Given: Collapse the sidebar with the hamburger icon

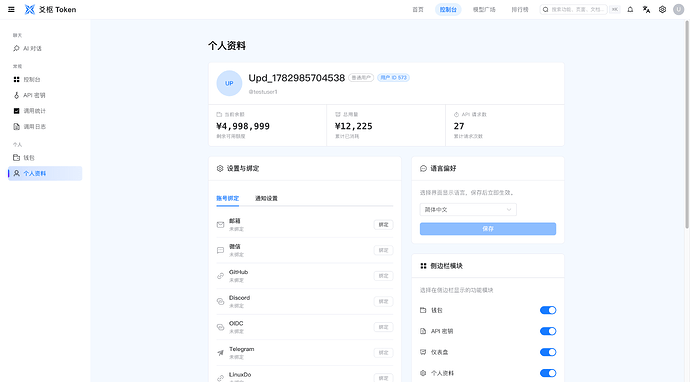Looking at the screenshot, I should pos(11,9).
